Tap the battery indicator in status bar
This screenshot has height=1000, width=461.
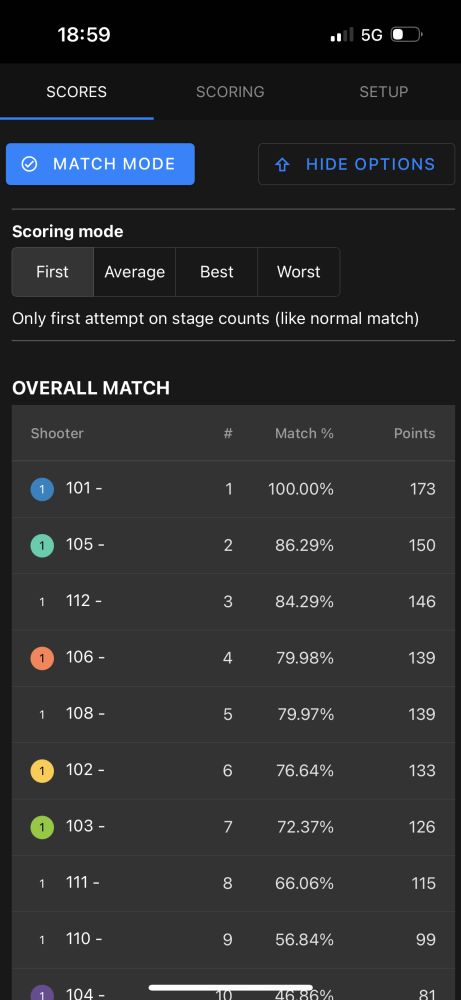[x=406, y=34]
